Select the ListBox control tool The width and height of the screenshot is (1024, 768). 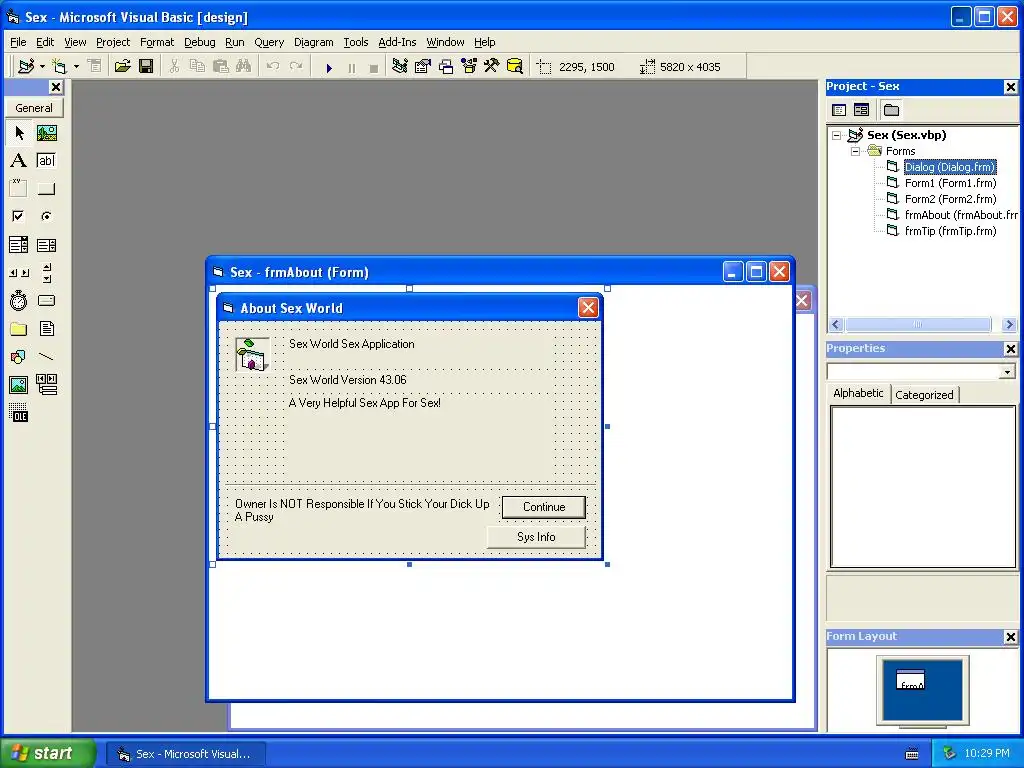point(46,245)
